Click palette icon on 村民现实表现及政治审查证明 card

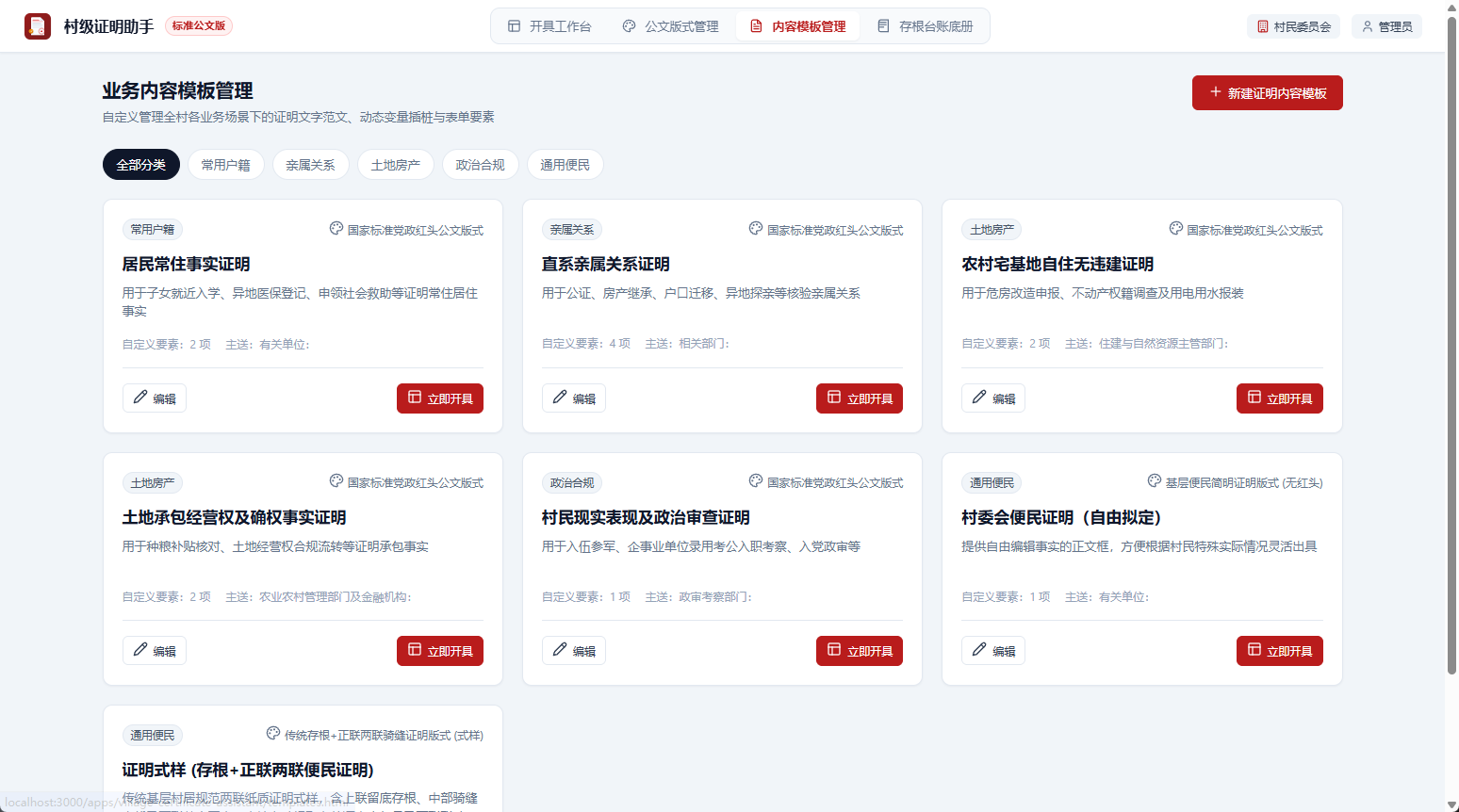(756, 481)
